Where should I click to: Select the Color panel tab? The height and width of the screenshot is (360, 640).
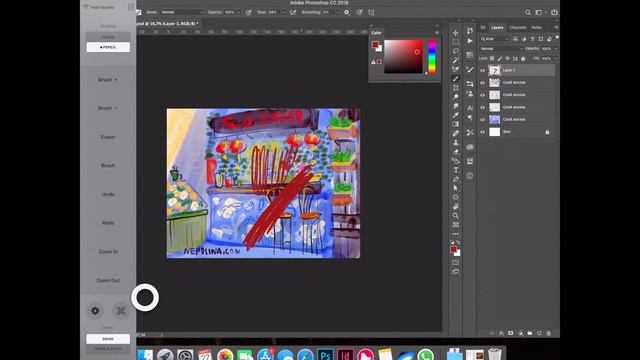tap(376, 33)
